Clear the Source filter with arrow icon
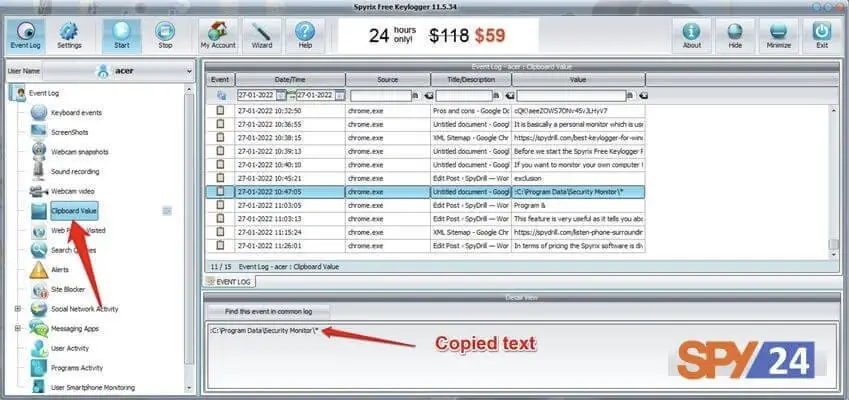Screen dimensions: 849x400 tap(428, 95)
